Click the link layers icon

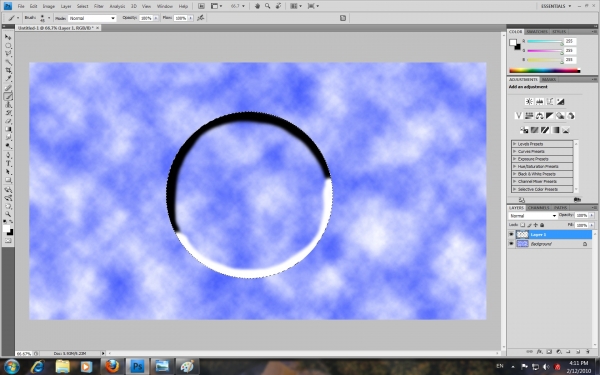coord(529,351)
